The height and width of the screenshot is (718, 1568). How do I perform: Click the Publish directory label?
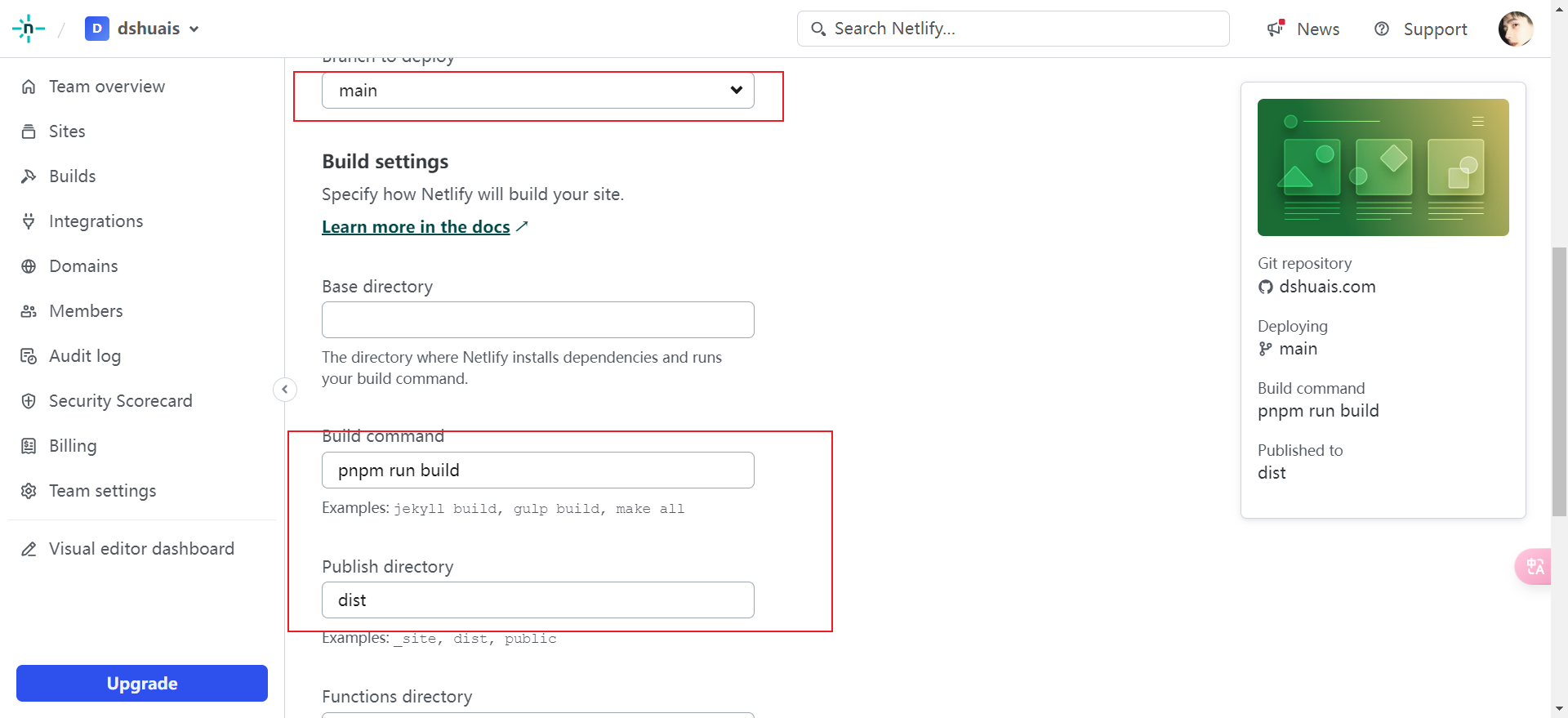(x=388, y=567)
